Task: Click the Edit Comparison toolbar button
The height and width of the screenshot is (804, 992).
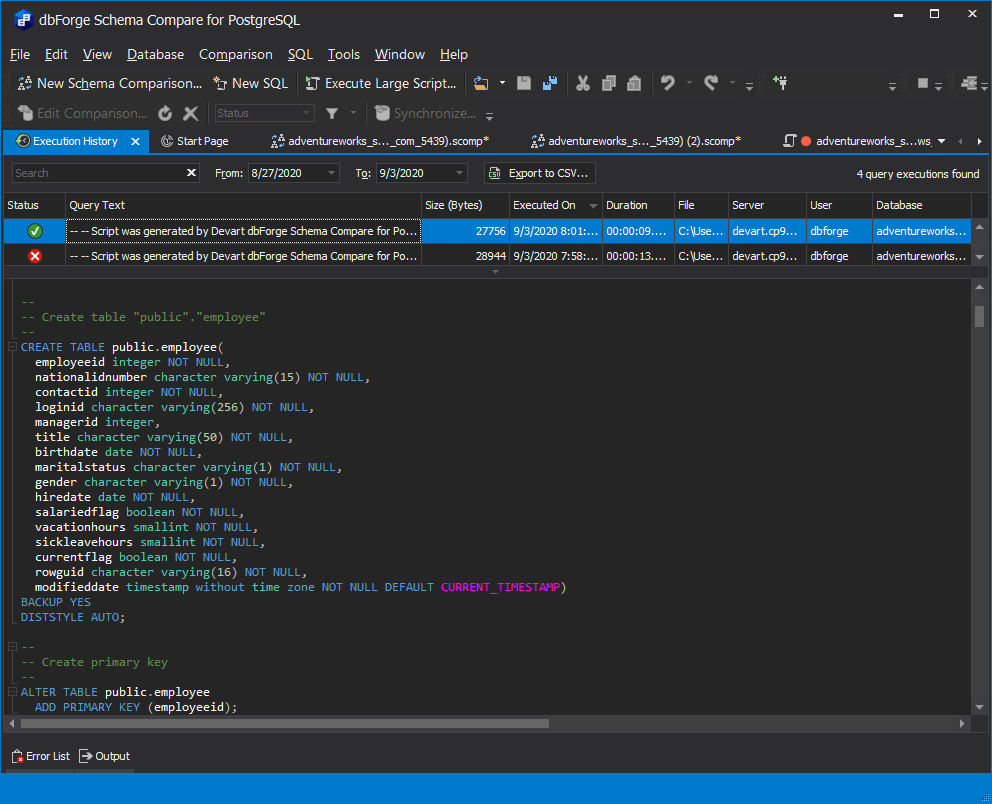Action: (82, 113)
